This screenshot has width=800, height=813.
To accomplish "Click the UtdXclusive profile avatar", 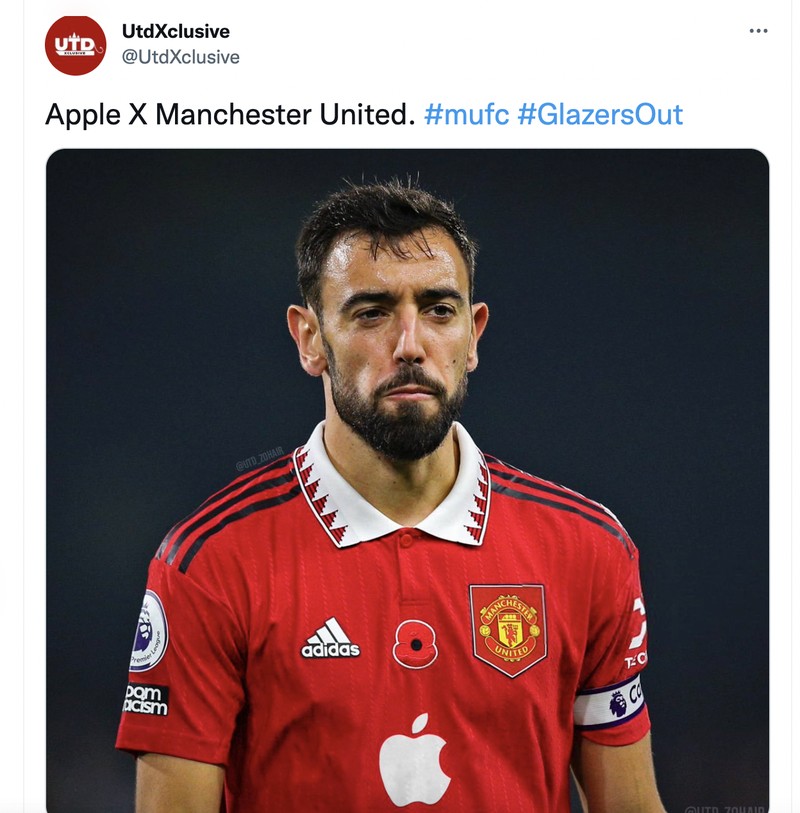I will pos(75,45).
